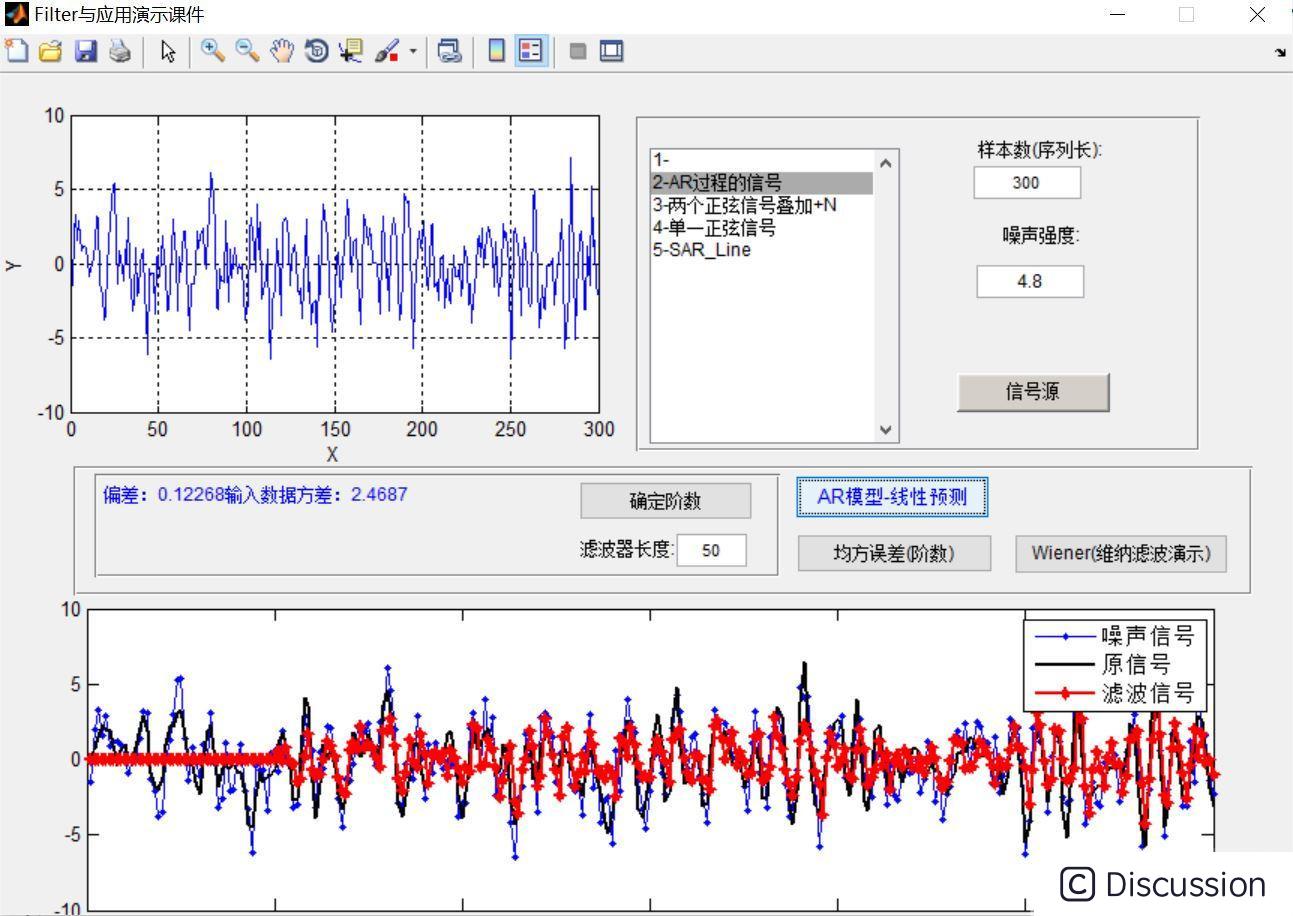
Task: Click the noise intensity field showing 4.8
Action: click(x=1030, y=281)
